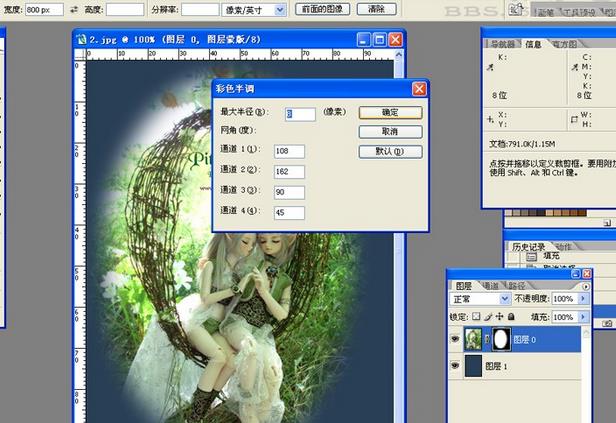This screenshot has height=423, width=616.
Task: Click the resolution input field
Action: [x=200, y=10]
